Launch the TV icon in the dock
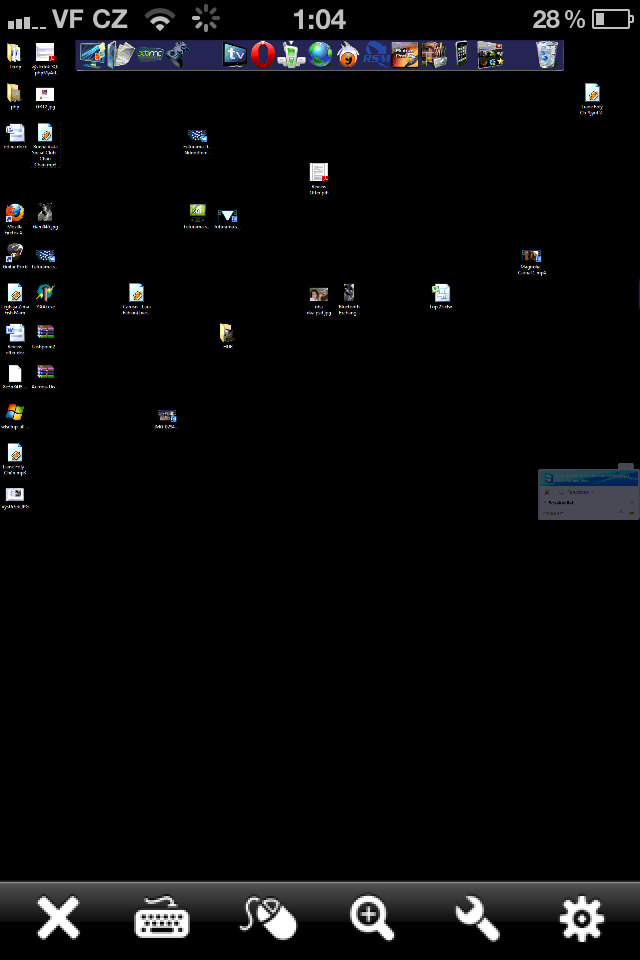 [x=235, y=55]
